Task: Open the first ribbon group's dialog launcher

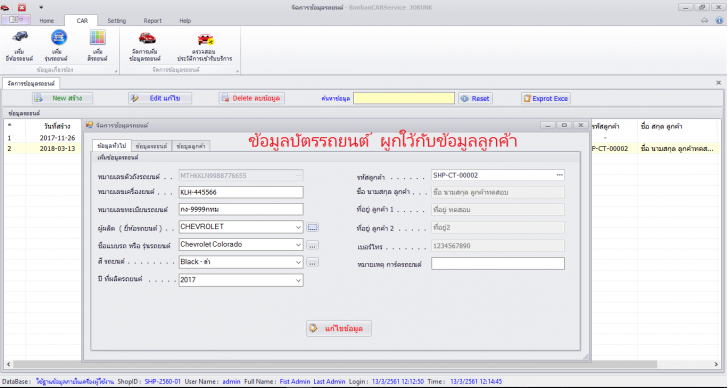Action: tap(116, 71)
